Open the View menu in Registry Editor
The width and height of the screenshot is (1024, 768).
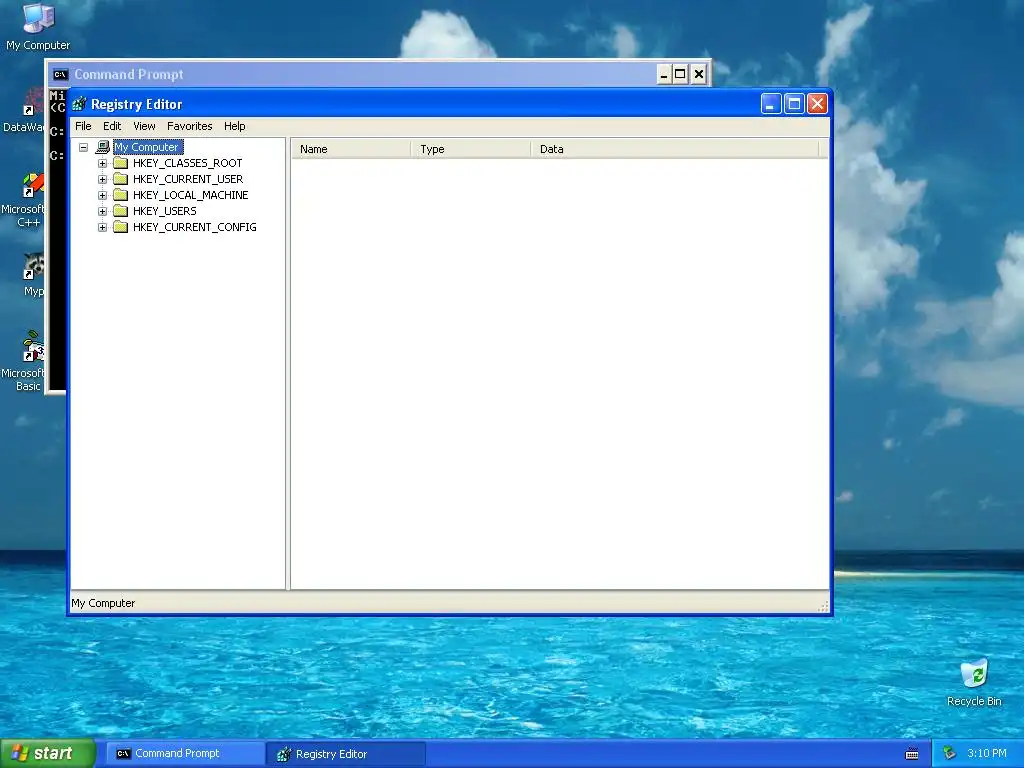pyautogui.click(x=144, y=126)
